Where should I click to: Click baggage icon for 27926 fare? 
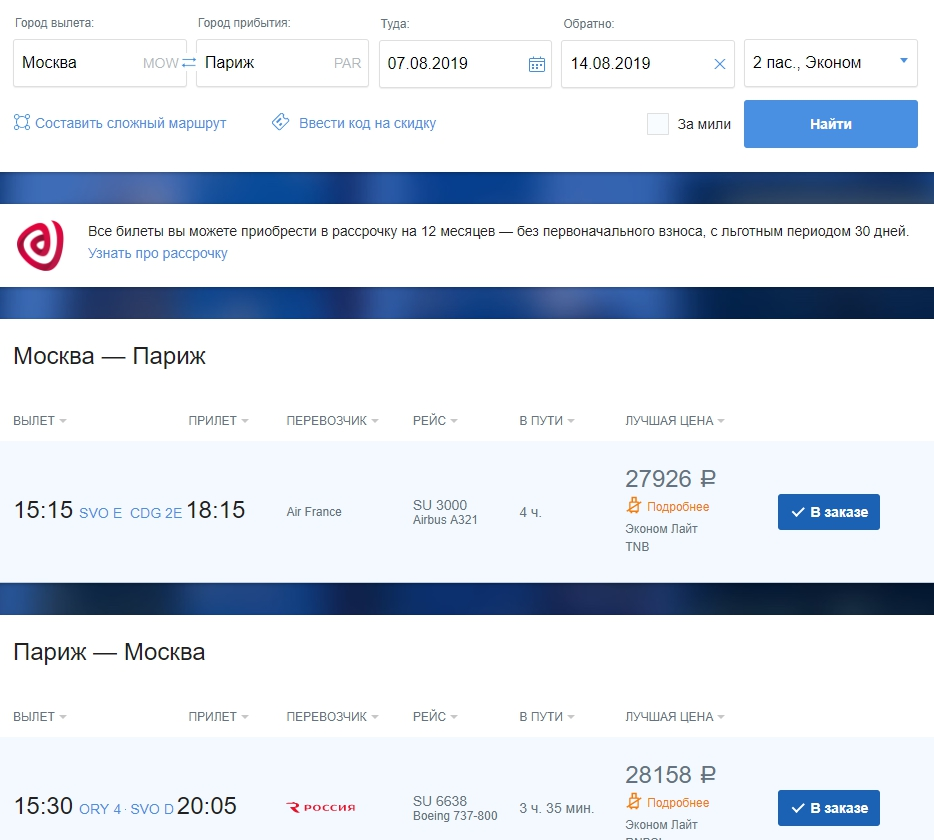(x=634, y=506)
